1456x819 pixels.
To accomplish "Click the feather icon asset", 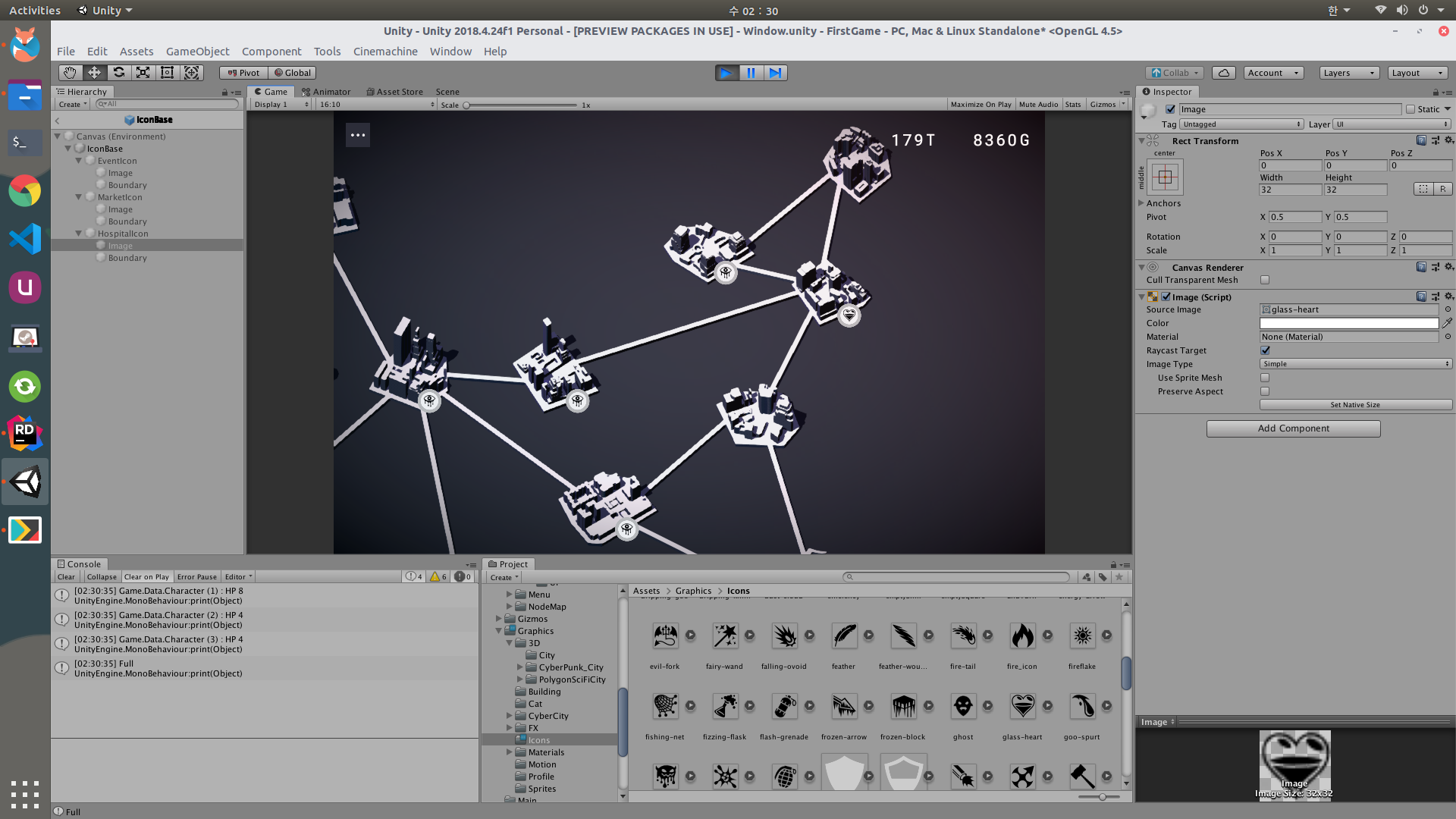I will coord(844,635).
